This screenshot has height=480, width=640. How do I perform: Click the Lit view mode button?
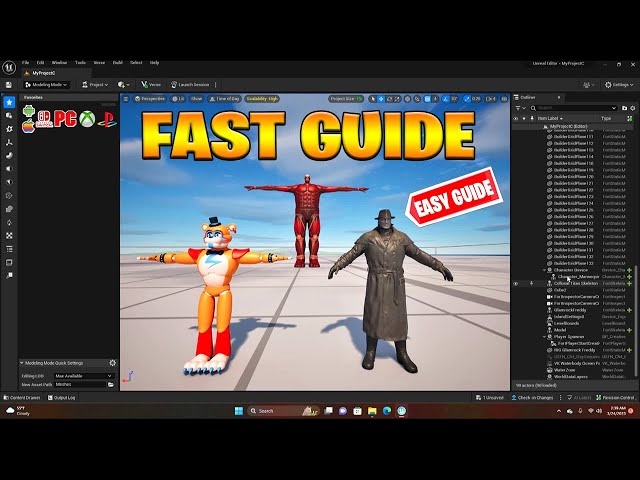178,99
